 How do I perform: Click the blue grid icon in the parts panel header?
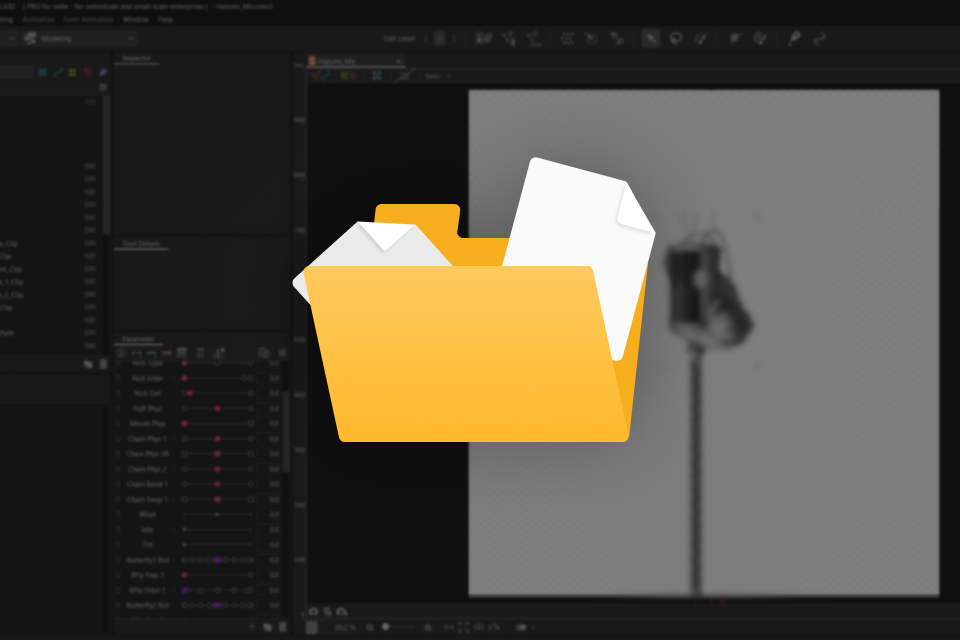(43, 72)
